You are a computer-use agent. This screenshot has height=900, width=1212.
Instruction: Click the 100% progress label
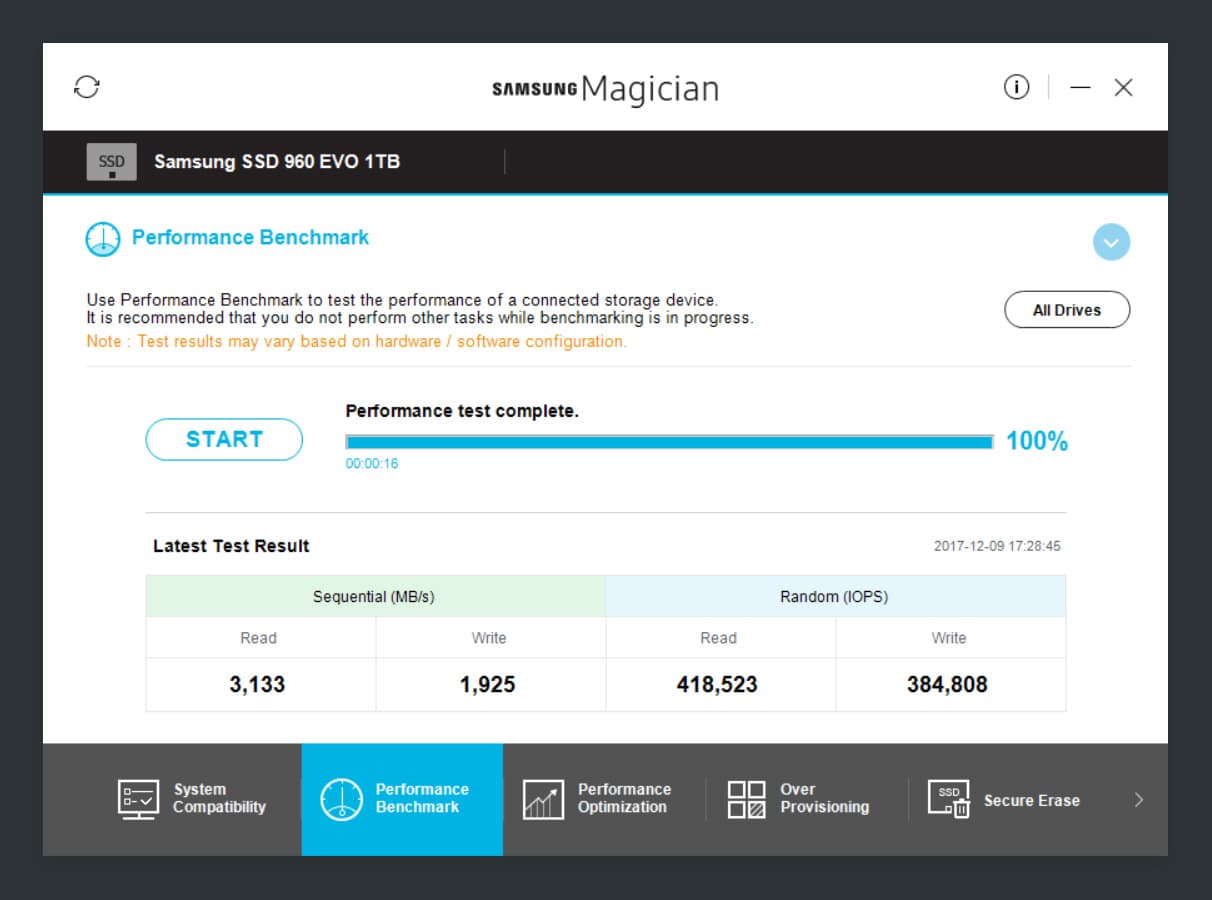1037,441
